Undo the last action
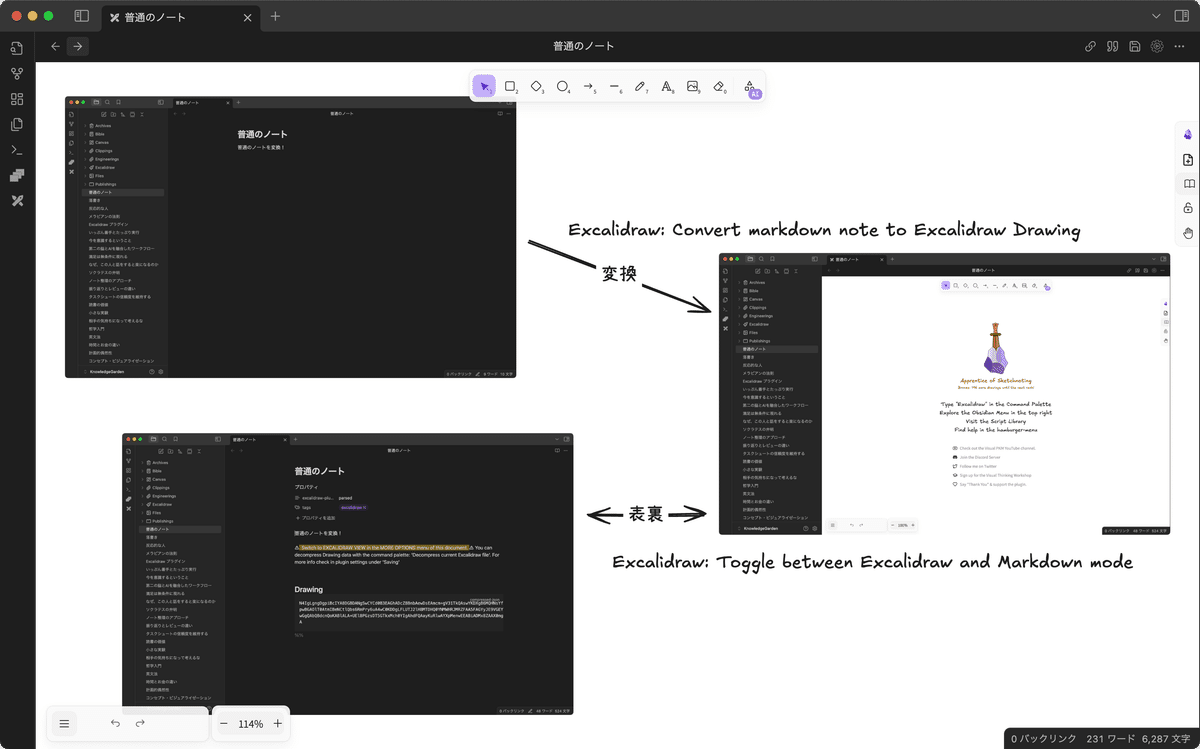 115,723
